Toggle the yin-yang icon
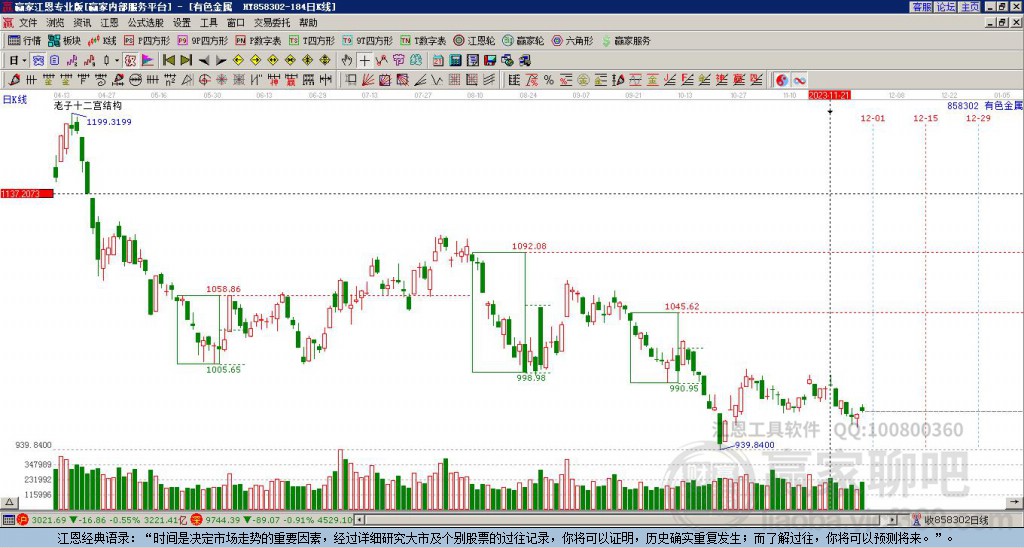Screen dimensions: 1024x548 (x=781, y=80)
